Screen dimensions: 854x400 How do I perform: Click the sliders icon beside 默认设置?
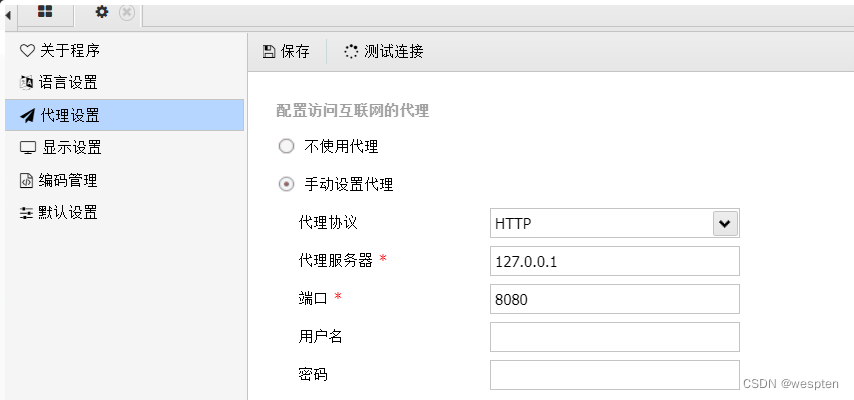point(27,213)
